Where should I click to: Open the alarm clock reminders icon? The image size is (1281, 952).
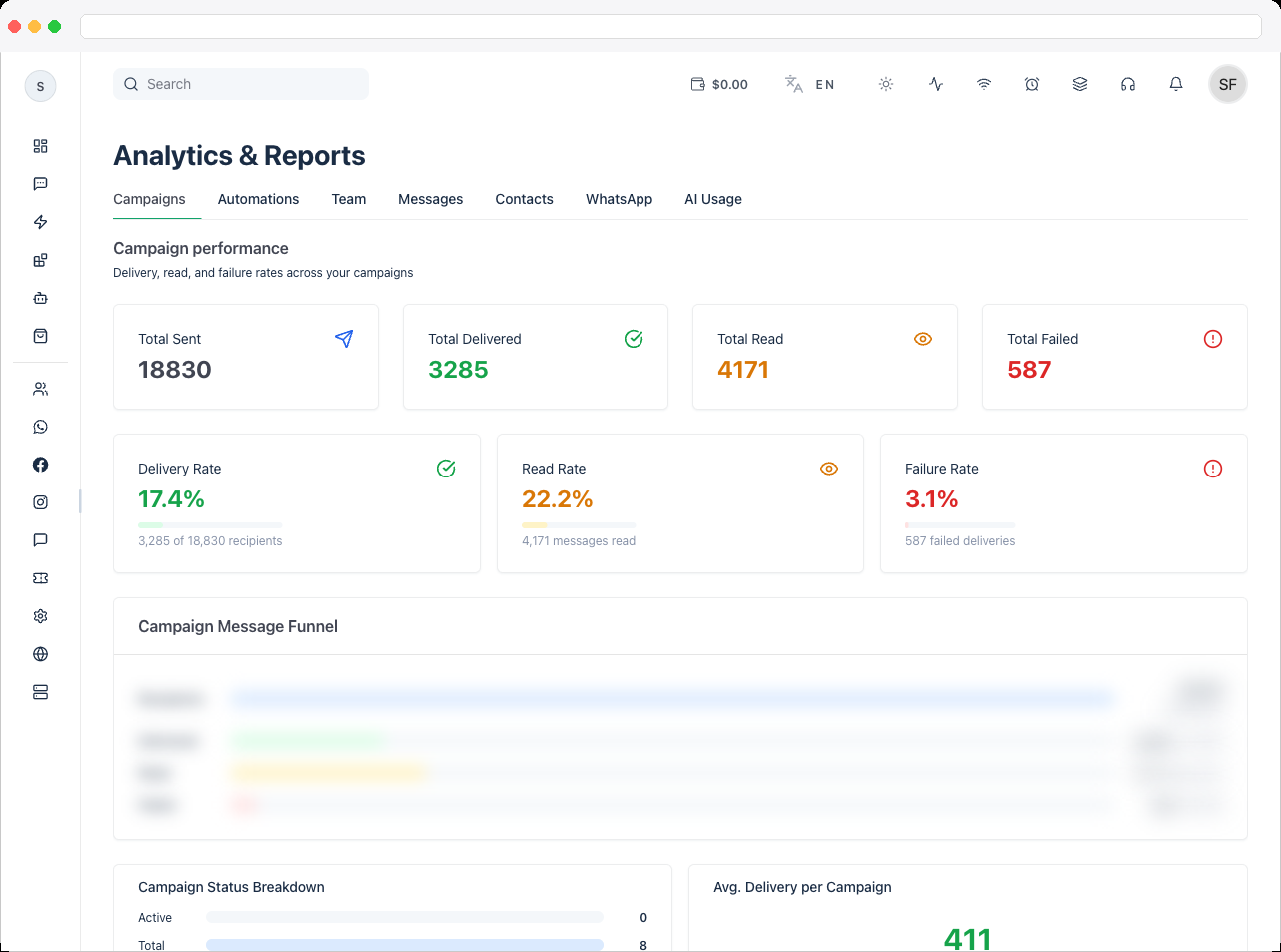tap(1032, 84)
